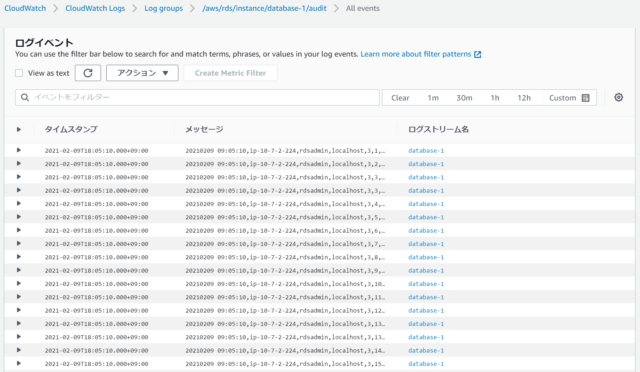640x372 pixels.
Task: Click the external link icon after filter patterns
Action: point(478,54)
